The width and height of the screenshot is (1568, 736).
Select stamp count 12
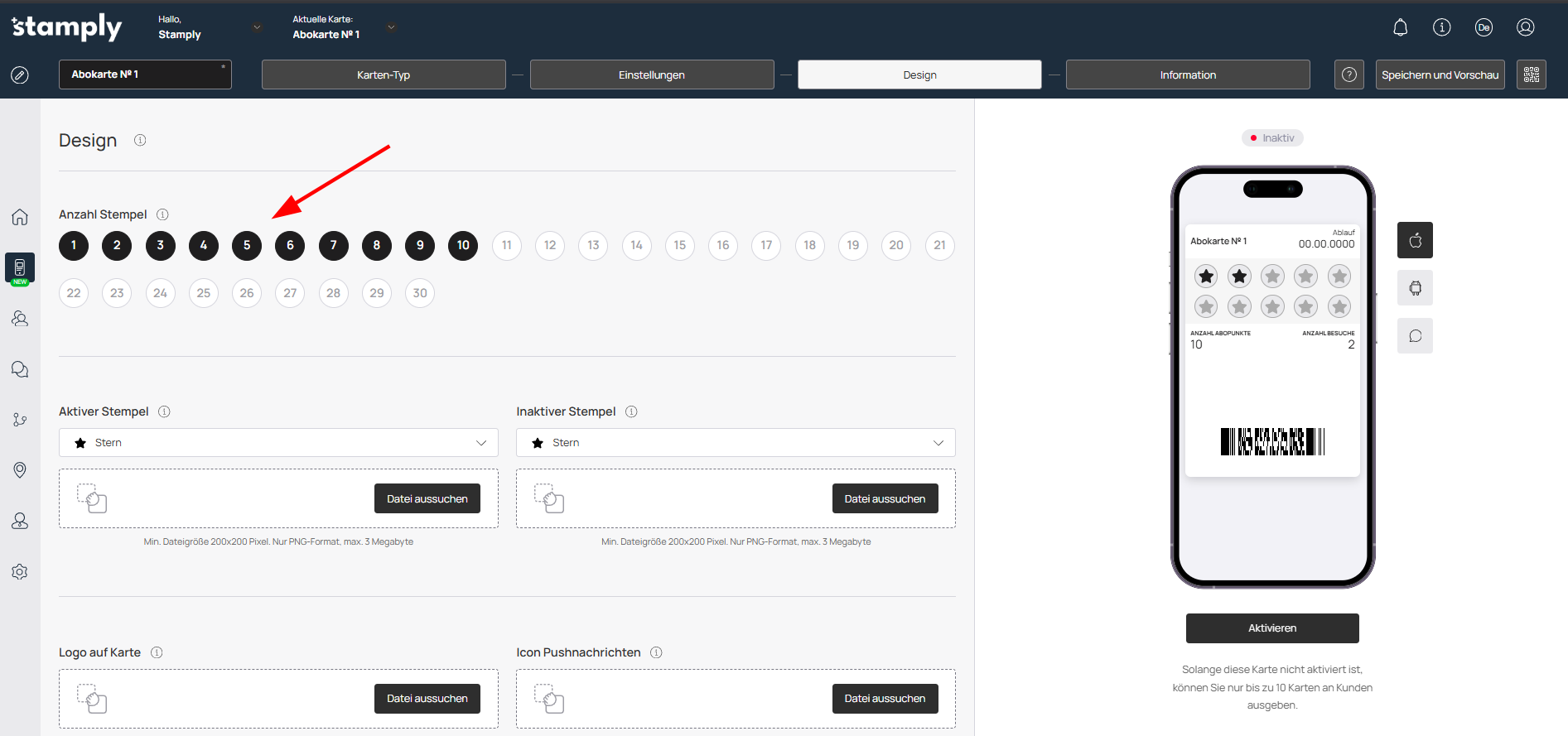point(550,245)
